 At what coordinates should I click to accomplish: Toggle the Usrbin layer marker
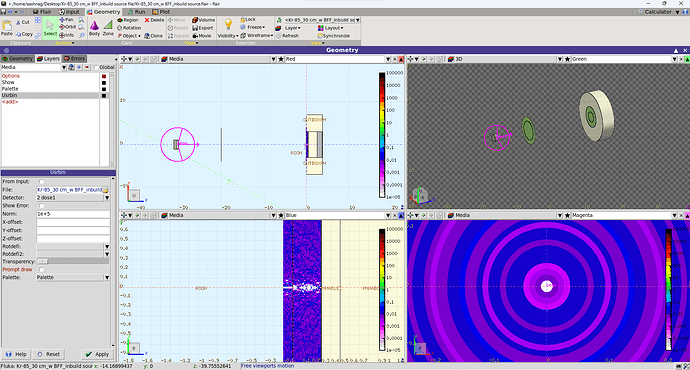104,95
